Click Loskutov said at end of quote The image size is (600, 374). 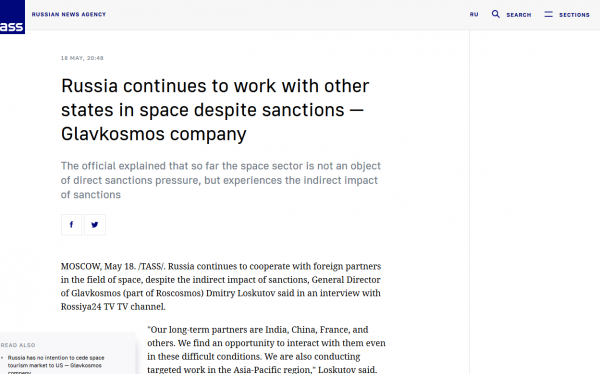point(347,370)
